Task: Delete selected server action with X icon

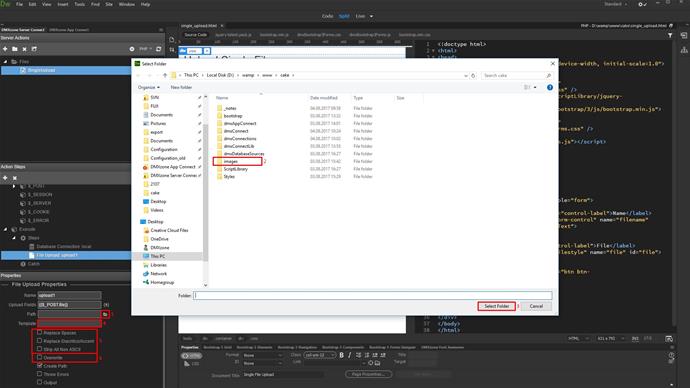Action: (x=25, y=49)
